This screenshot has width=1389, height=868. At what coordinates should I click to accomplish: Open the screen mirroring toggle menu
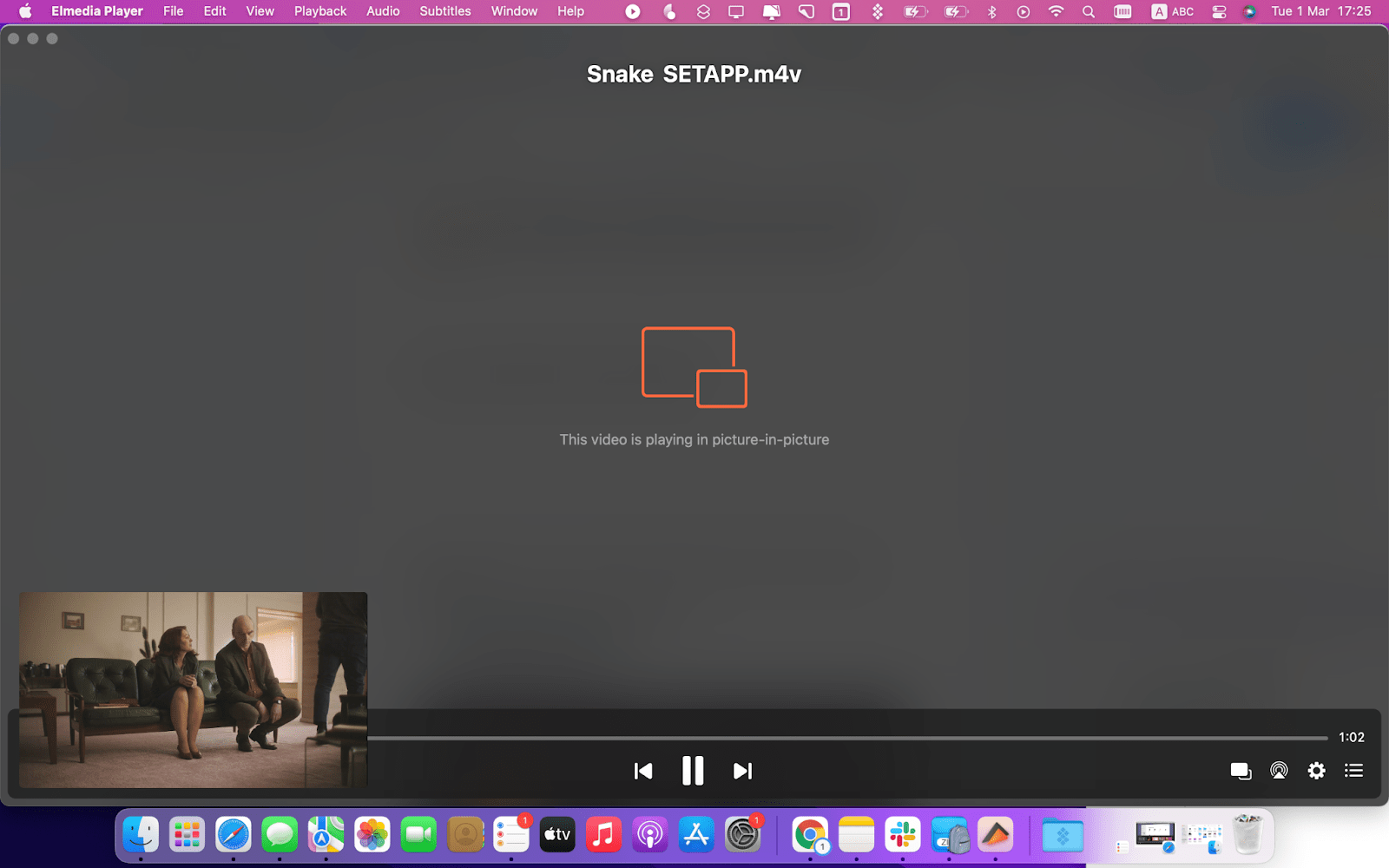(x=736, y=11)
